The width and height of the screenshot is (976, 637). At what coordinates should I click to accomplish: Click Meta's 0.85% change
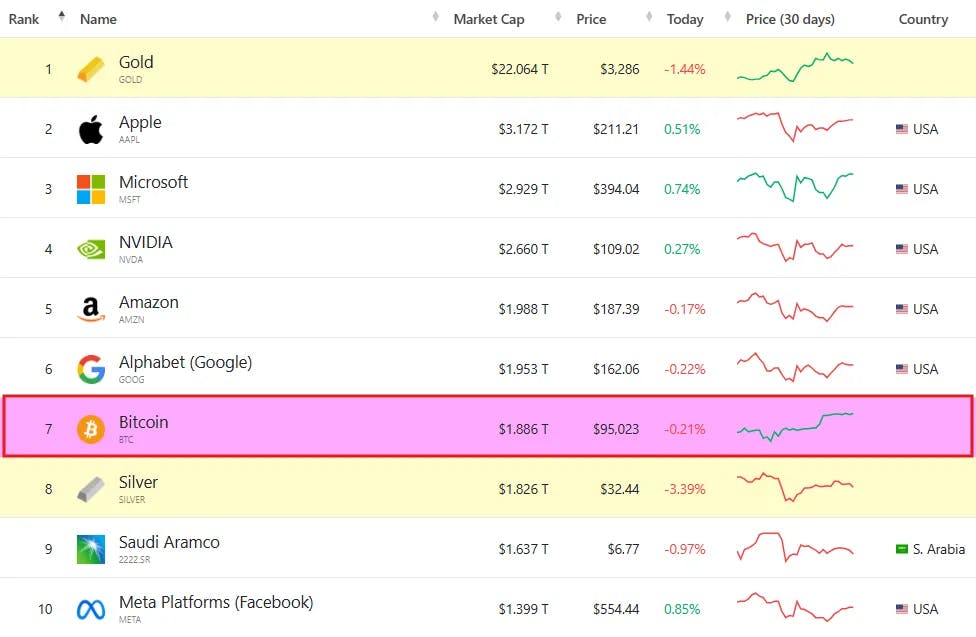click(682, 610)
